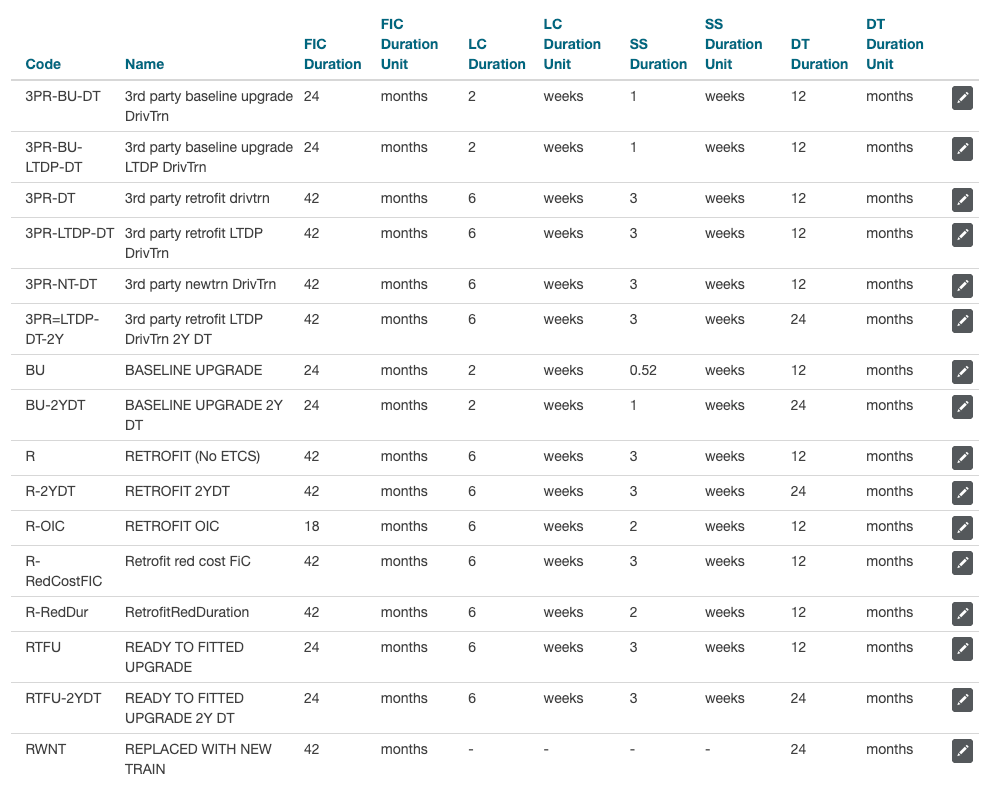The height and width of the screenshot is (800, 989).
Task: Click edit pencil for 3PR-BU-DT row
Action: 962,98
